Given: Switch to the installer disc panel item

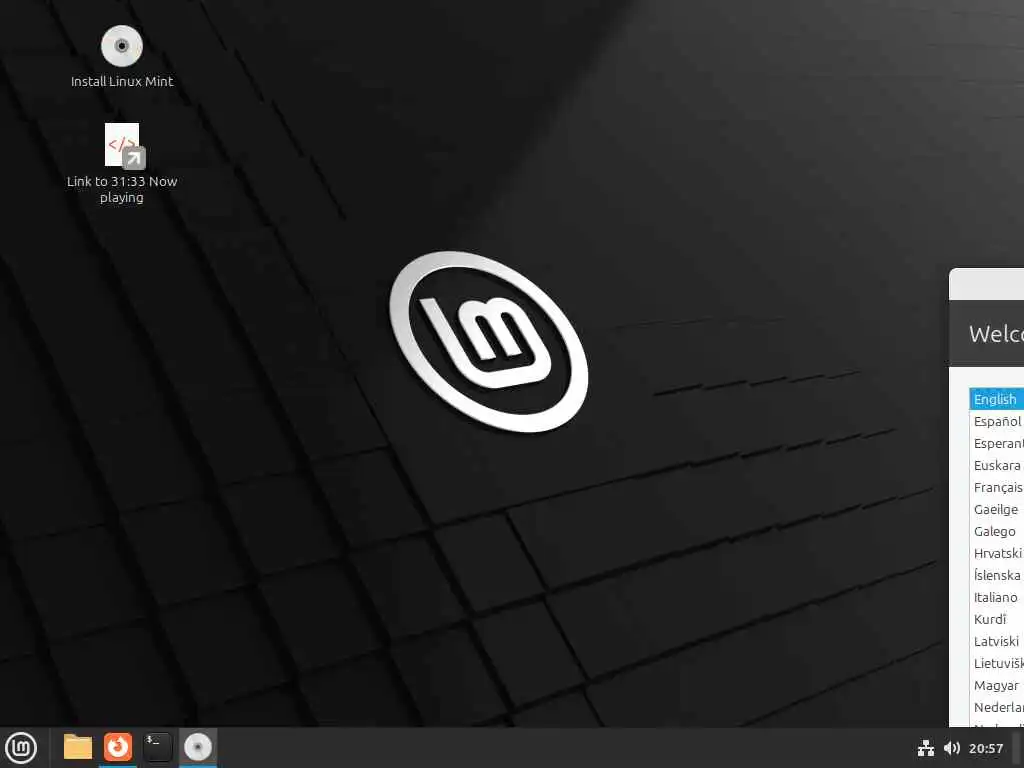Looking at the screenshot, I should pyautogui.click(x=198, y=747).
